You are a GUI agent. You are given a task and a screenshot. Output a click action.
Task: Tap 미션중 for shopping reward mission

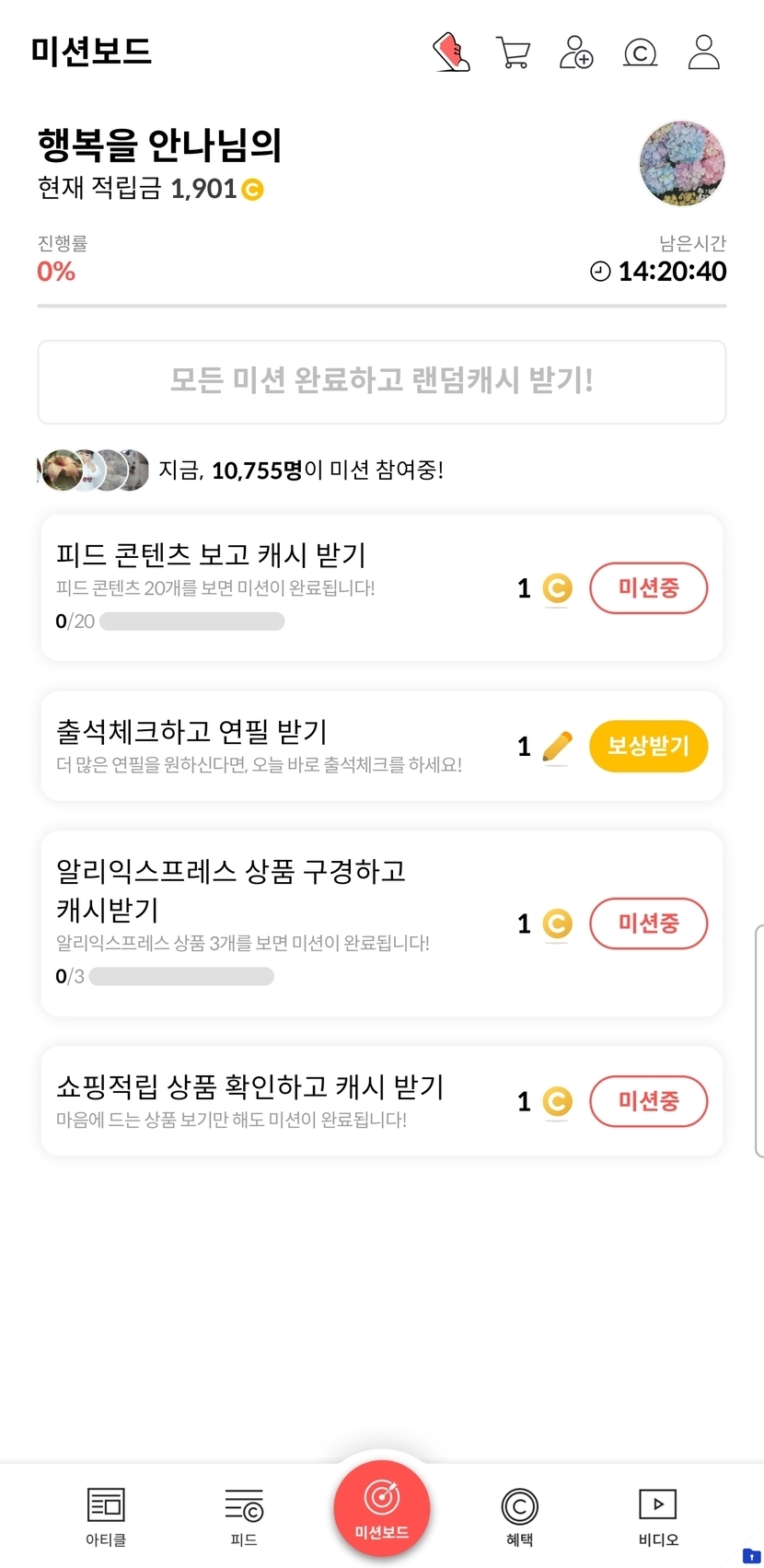pyautogui.click(x=648, y=1100)
